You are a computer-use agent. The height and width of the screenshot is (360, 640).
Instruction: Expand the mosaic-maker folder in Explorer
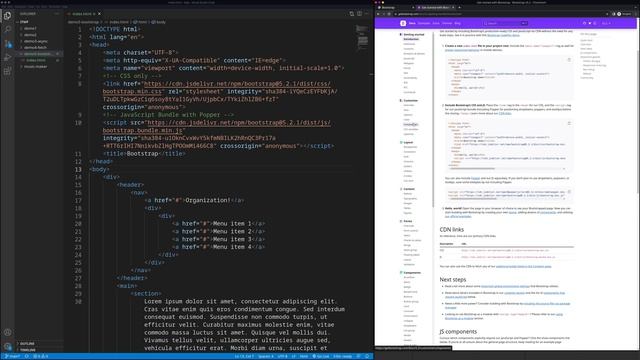35,67
